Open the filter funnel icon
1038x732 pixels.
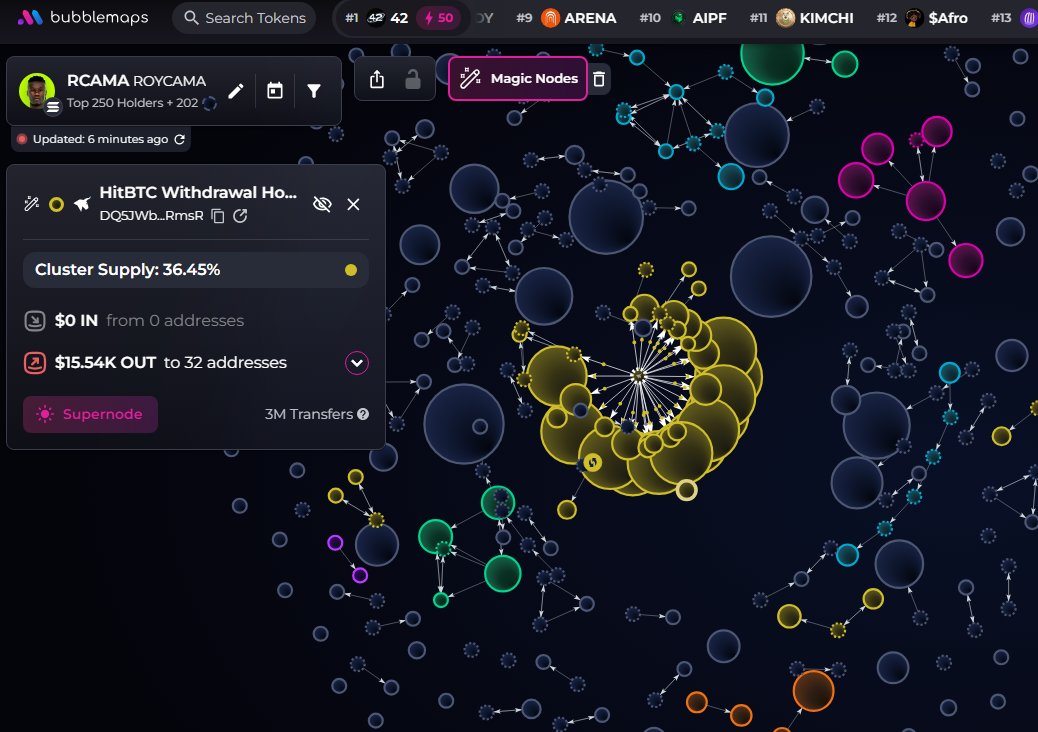click(314, 91)
